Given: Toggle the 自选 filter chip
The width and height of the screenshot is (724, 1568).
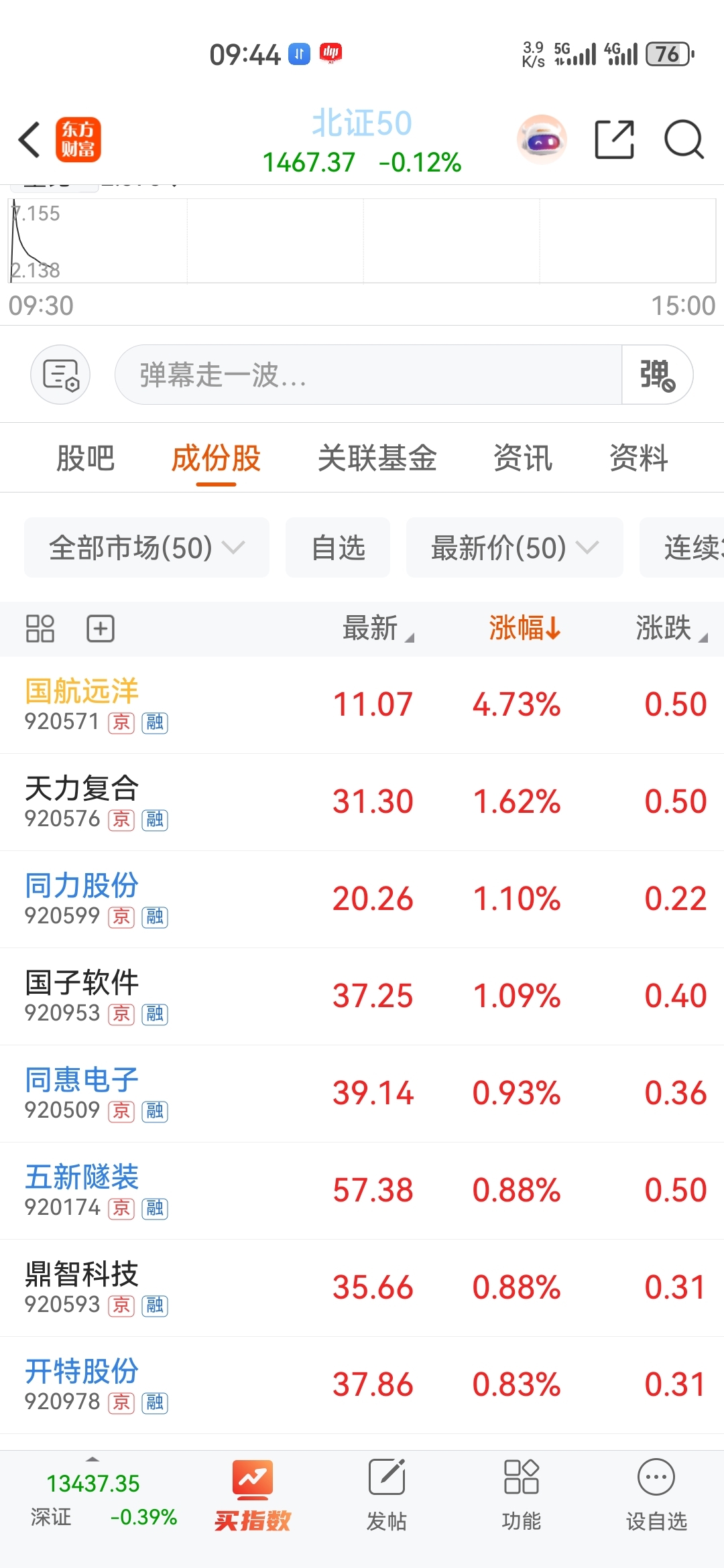Looking at the screenshot, I should pyautogui.click(x=338, y=547).
